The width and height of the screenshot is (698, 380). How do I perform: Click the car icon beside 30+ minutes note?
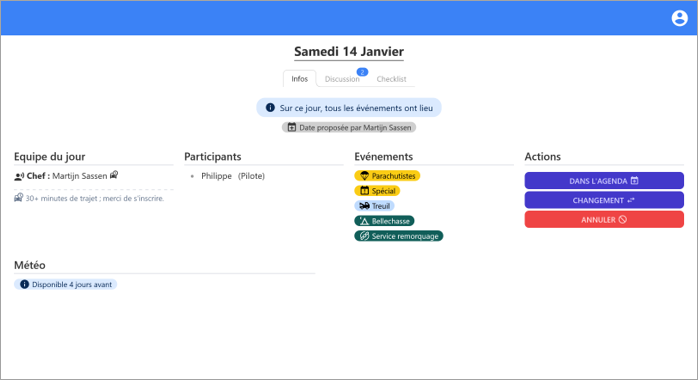pyautogui.click(x=19, y=197)
